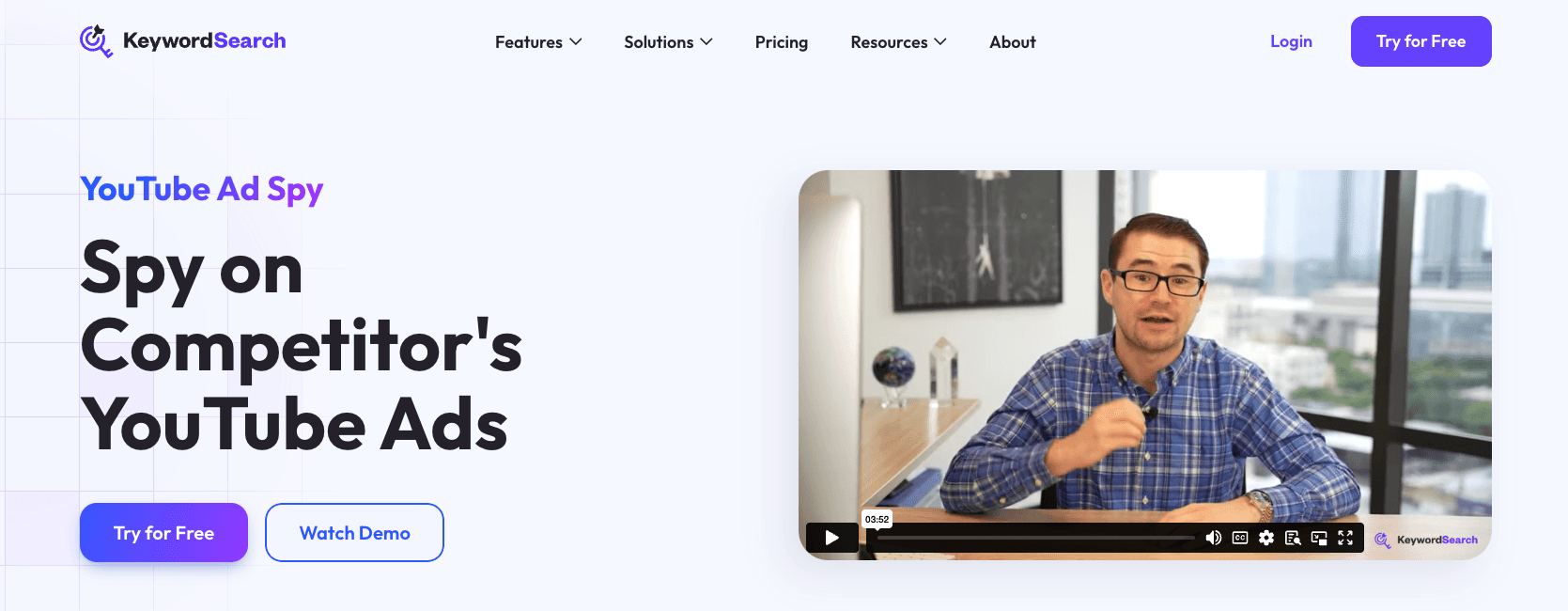Click the Watch Demo button
The image size is (1568, 611).
point(354,533)
